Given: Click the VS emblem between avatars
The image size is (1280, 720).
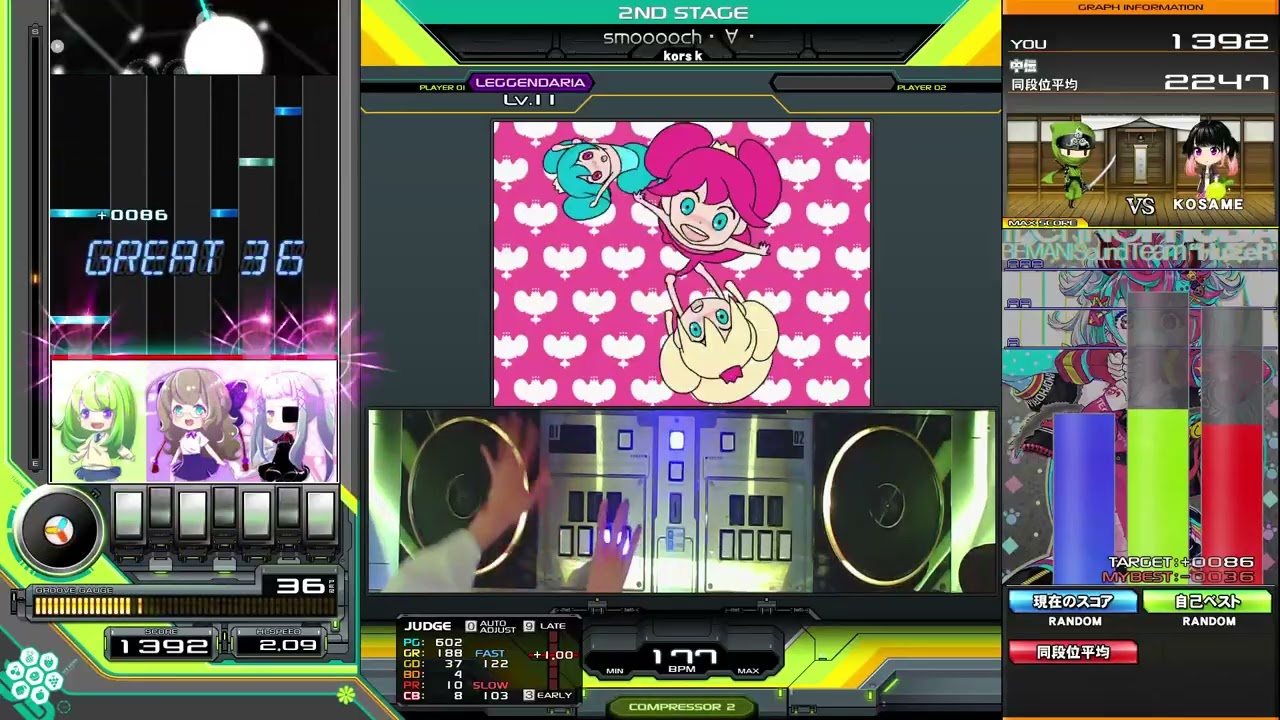Looking at the screenshot, I should [x=1141, y=205].
